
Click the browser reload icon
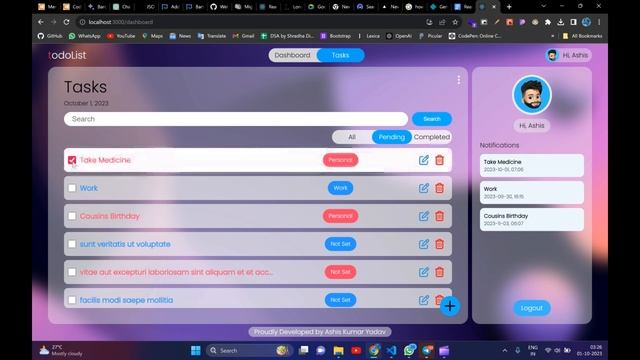tap(67, 22)
